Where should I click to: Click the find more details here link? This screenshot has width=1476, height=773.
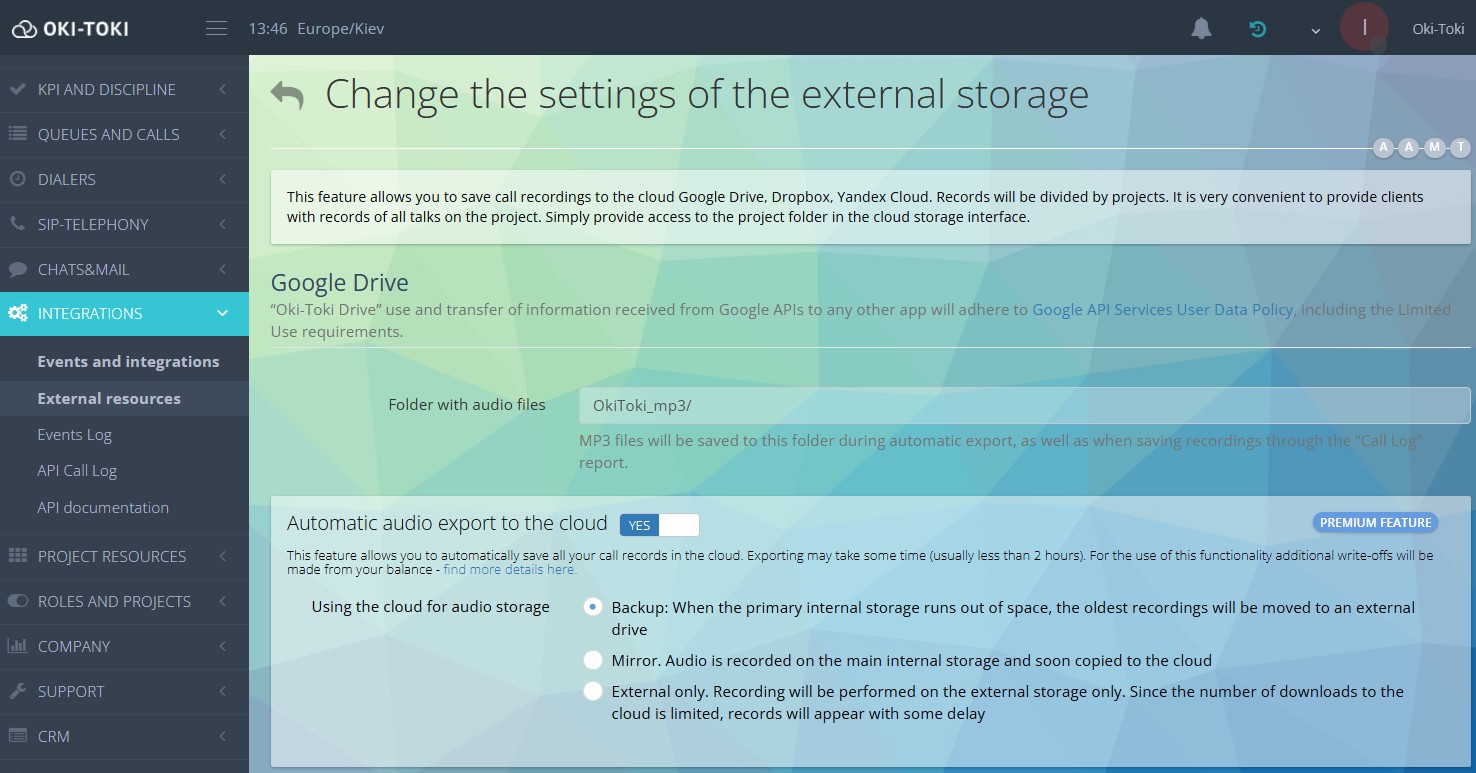click(510, 570)
